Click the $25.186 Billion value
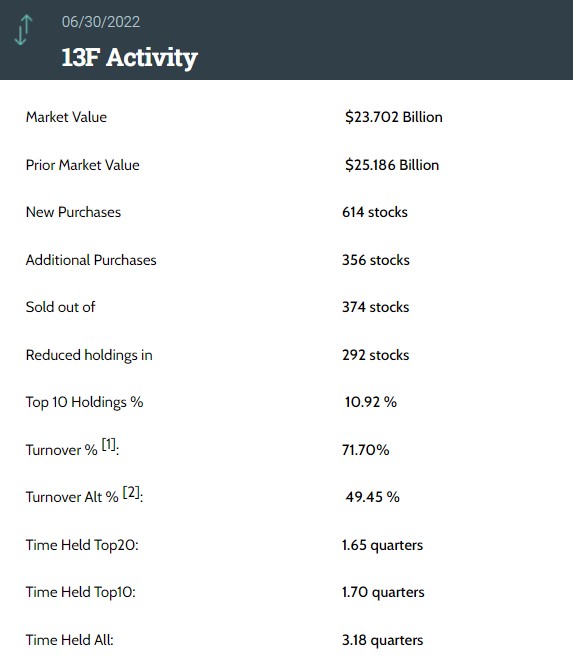Image resolution: width=573 pixels, height=661 pixels. [392, 165]
